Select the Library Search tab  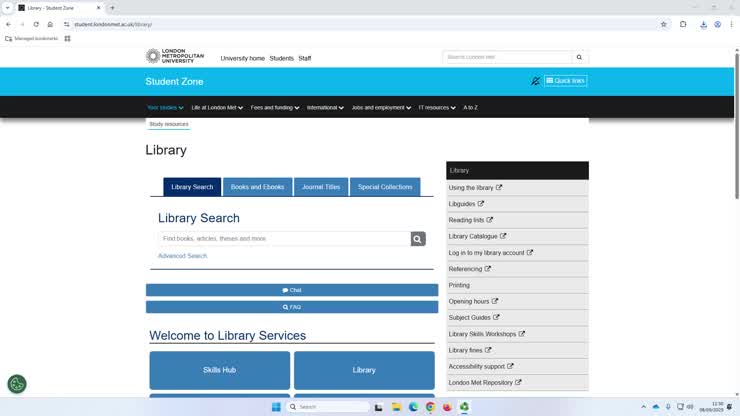tap(192, 187)
